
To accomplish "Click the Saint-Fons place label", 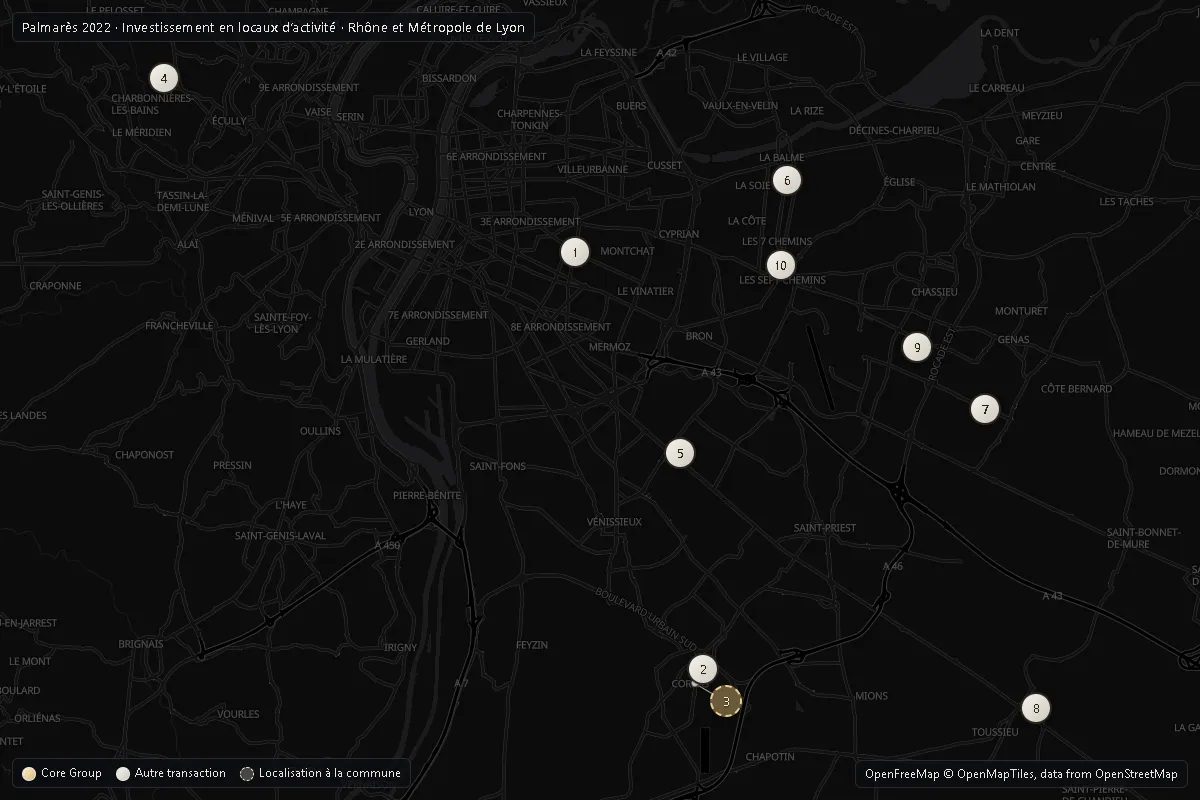I will (x=497, y=467).
